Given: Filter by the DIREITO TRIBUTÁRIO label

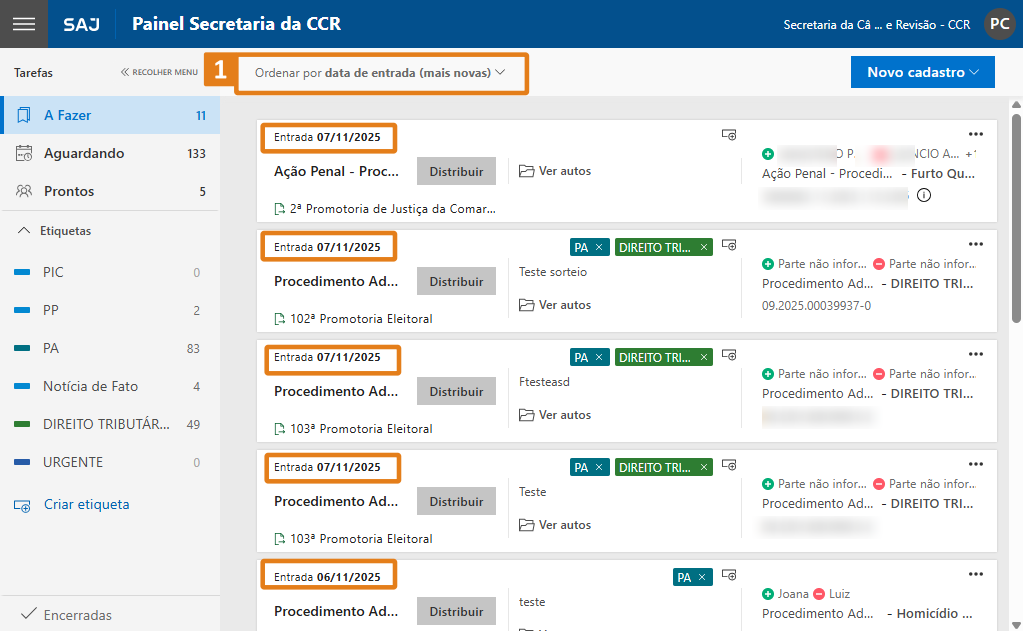Looking at the screenshot, I should click(x=105, y=424).
